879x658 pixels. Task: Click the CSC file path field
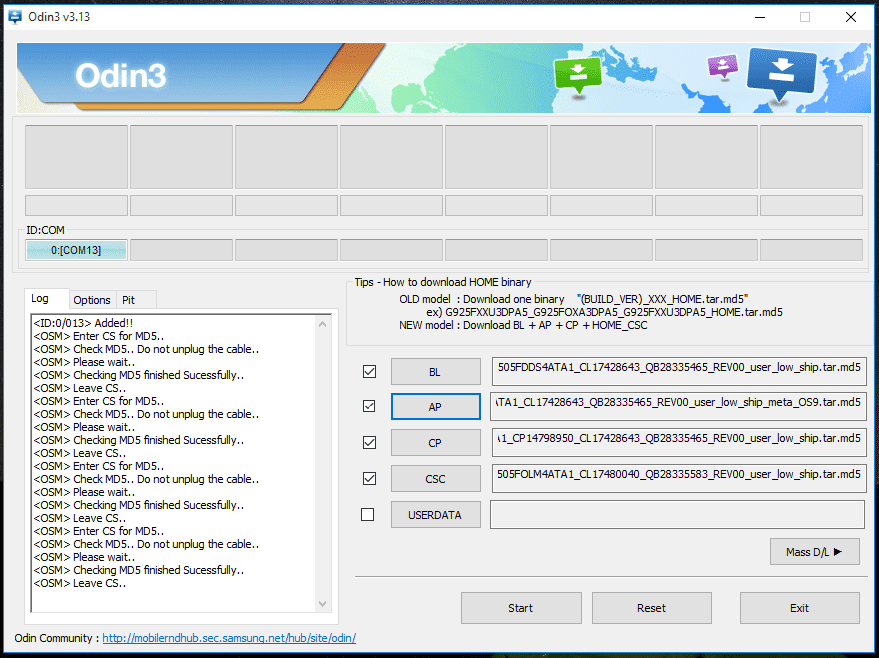679,478
